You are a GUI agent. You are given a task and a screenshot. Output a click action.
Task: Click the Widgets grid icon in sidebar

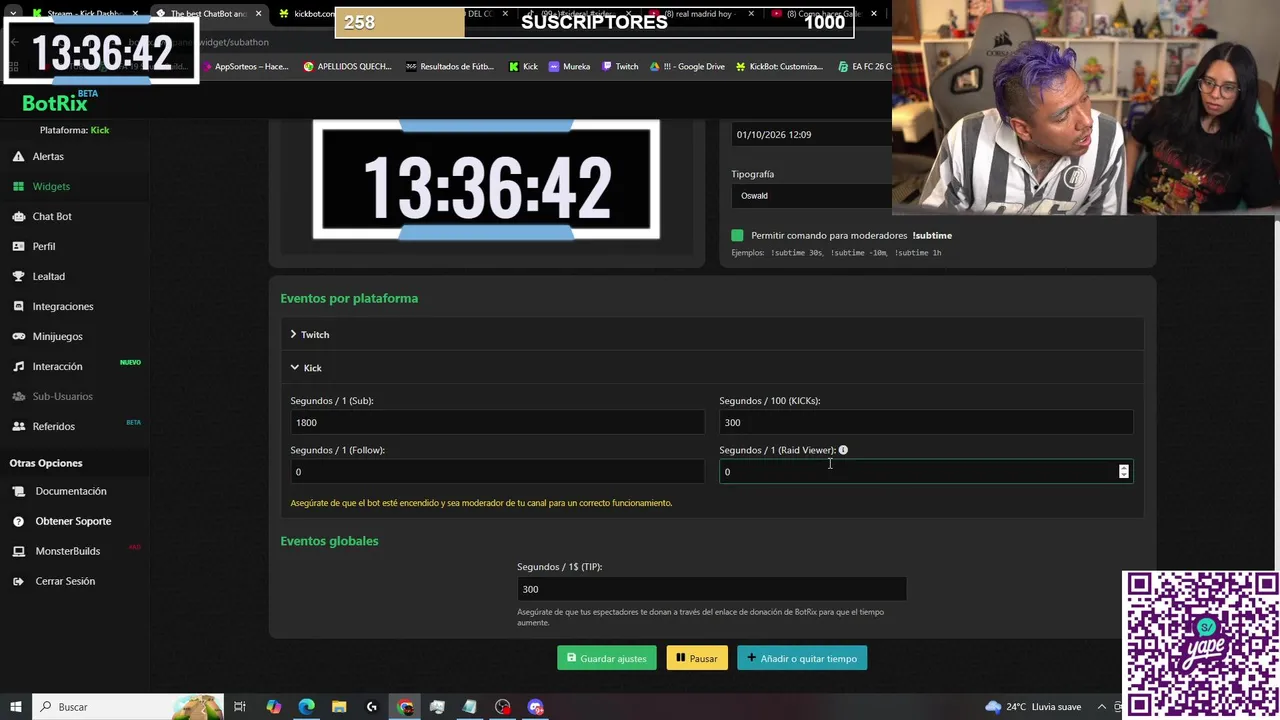tap(18, 186)
